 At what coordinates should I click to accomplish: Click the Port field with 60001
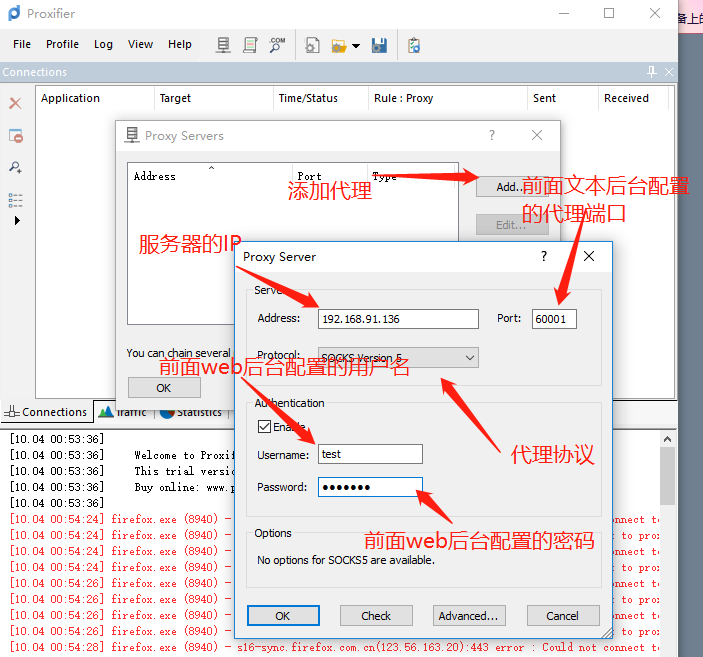pyautogui.click(x=554, y=319)
